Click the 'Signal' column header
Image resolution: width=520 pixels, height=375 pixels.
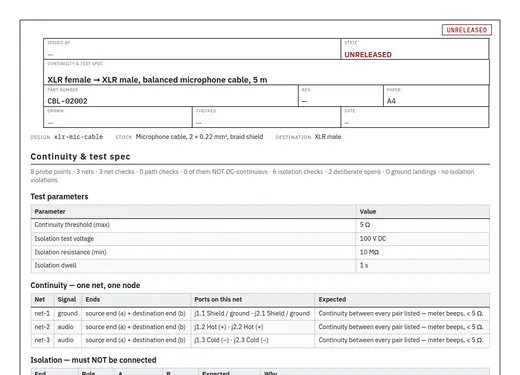tap(67, 299)
